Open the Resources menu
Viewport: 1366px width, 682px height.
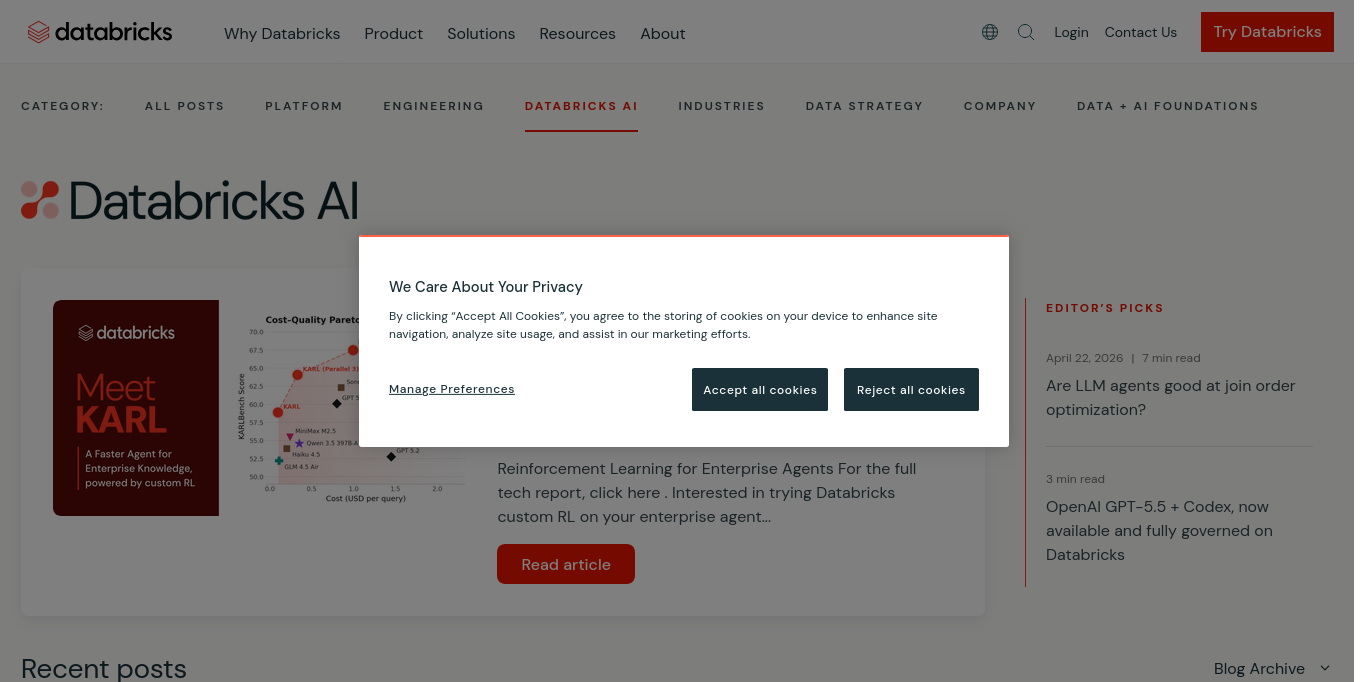coord(577,33)
